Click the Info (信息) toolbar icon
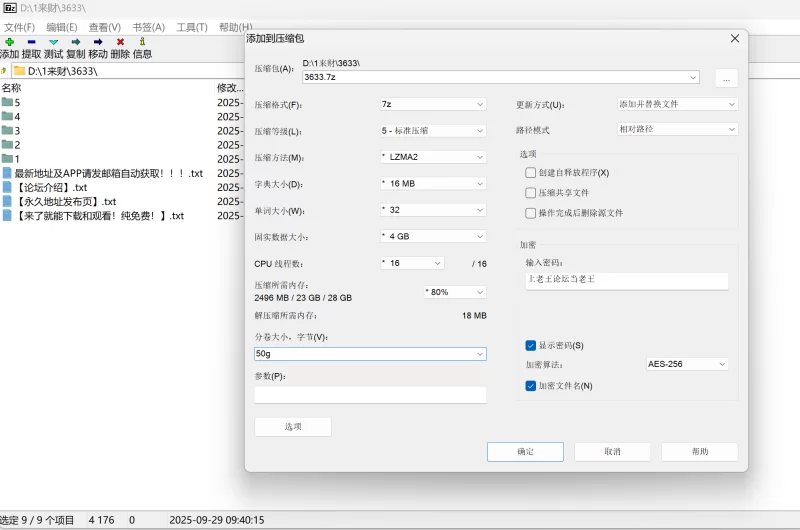 coord(142,42)
